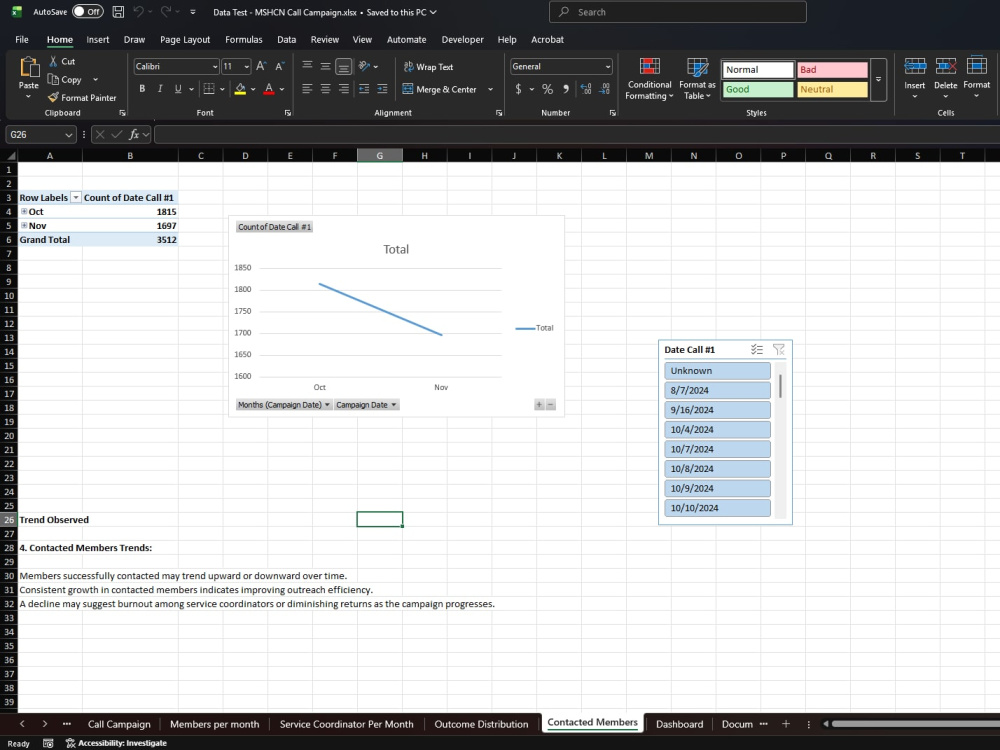Screen dimensions: 1000x750
Task: Click Accessibility: Investigate in status bar
Action: [x=116, y=743]
